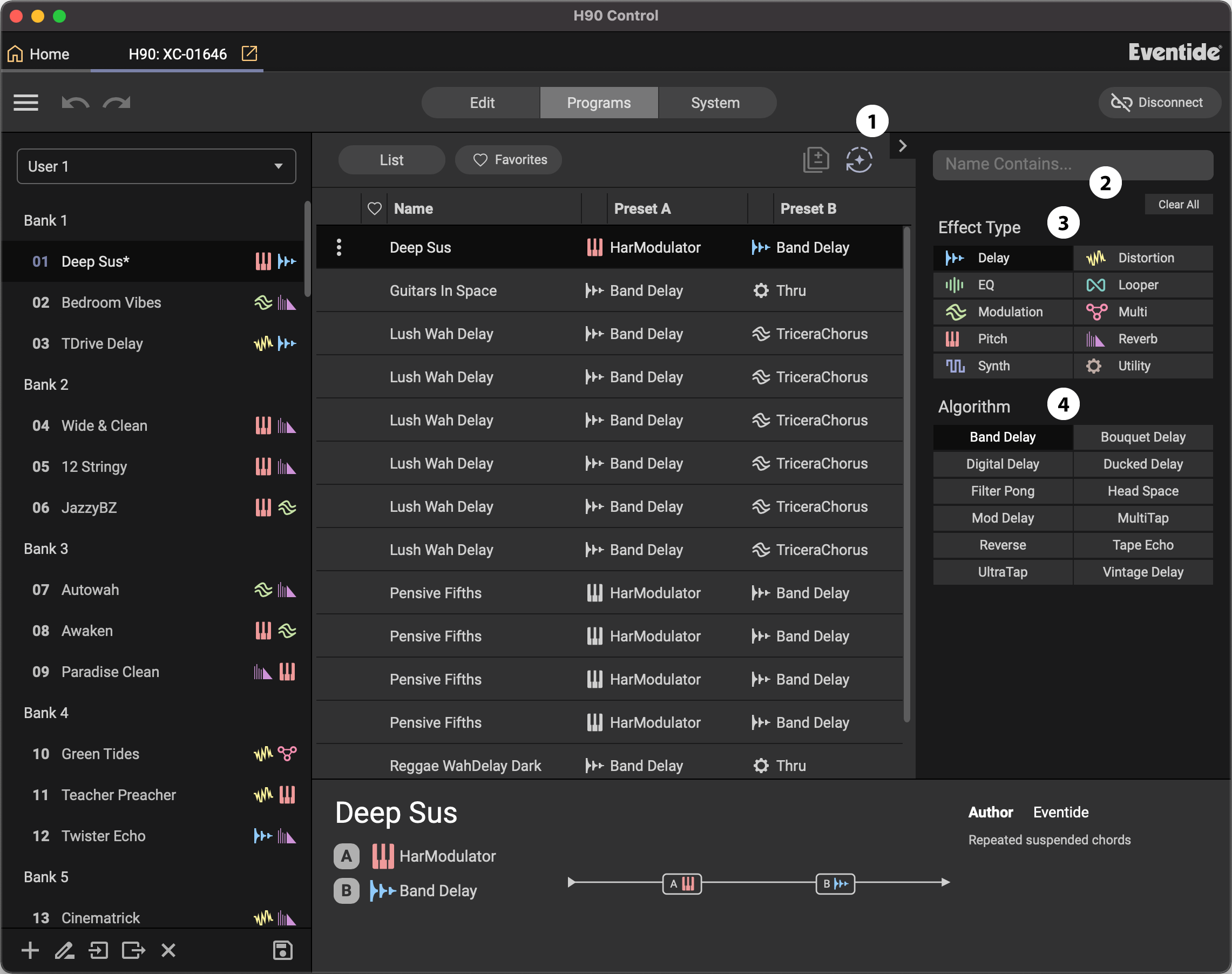Click the save disk icon
1232x974 pixels.
tap(283, 951)
